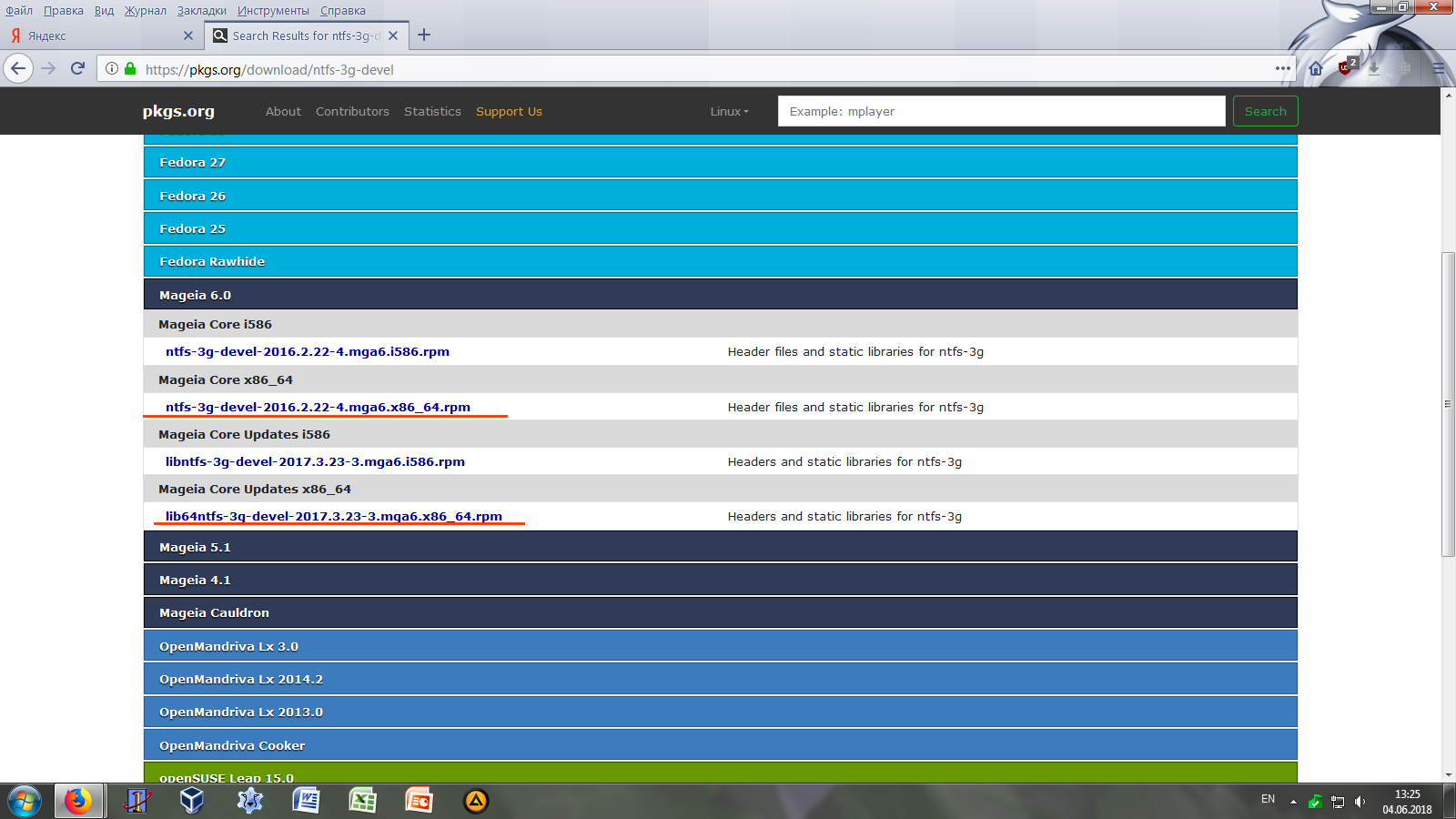
Task: Click the address bar URL
Action: (x=269, y=69)
